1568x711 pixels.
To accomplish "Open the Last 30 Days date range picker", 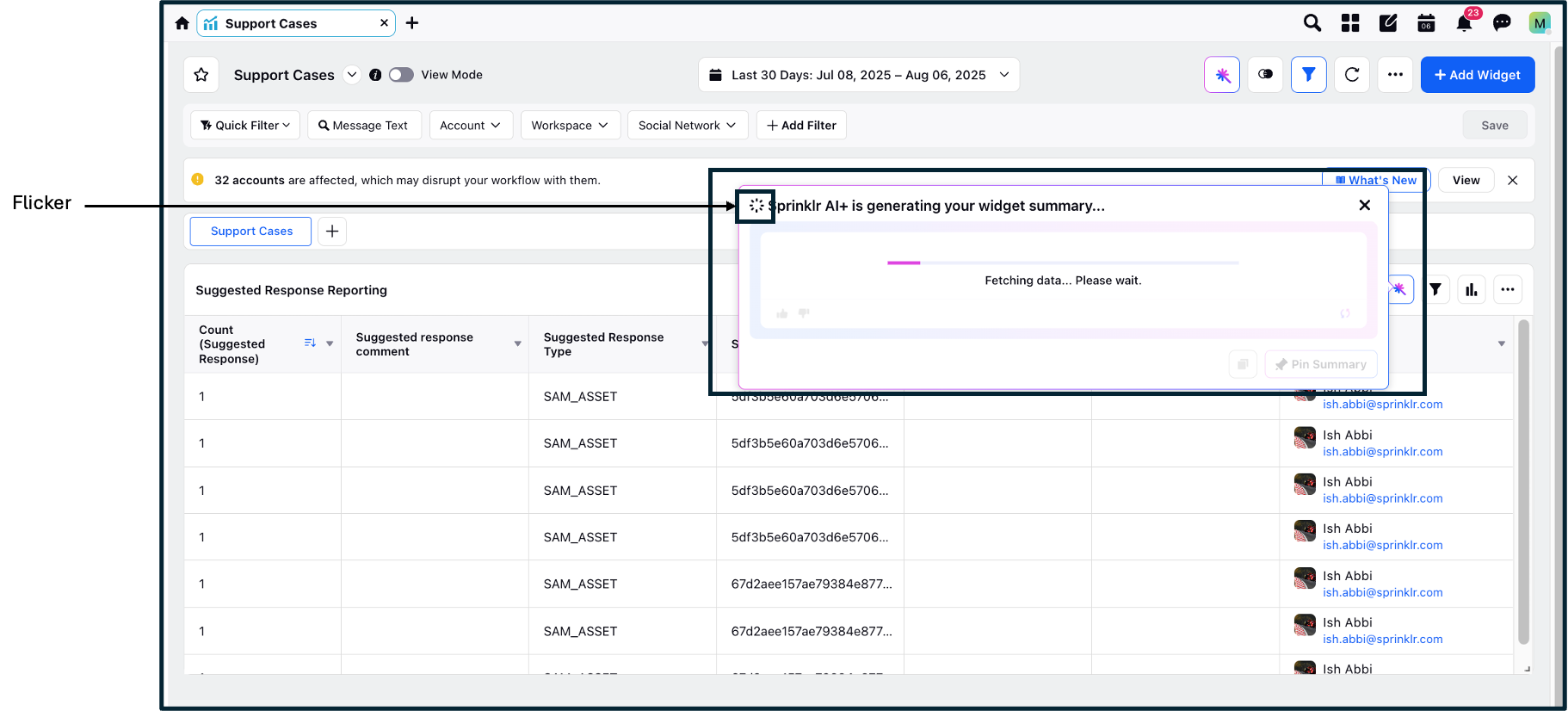I will [859, 75].
